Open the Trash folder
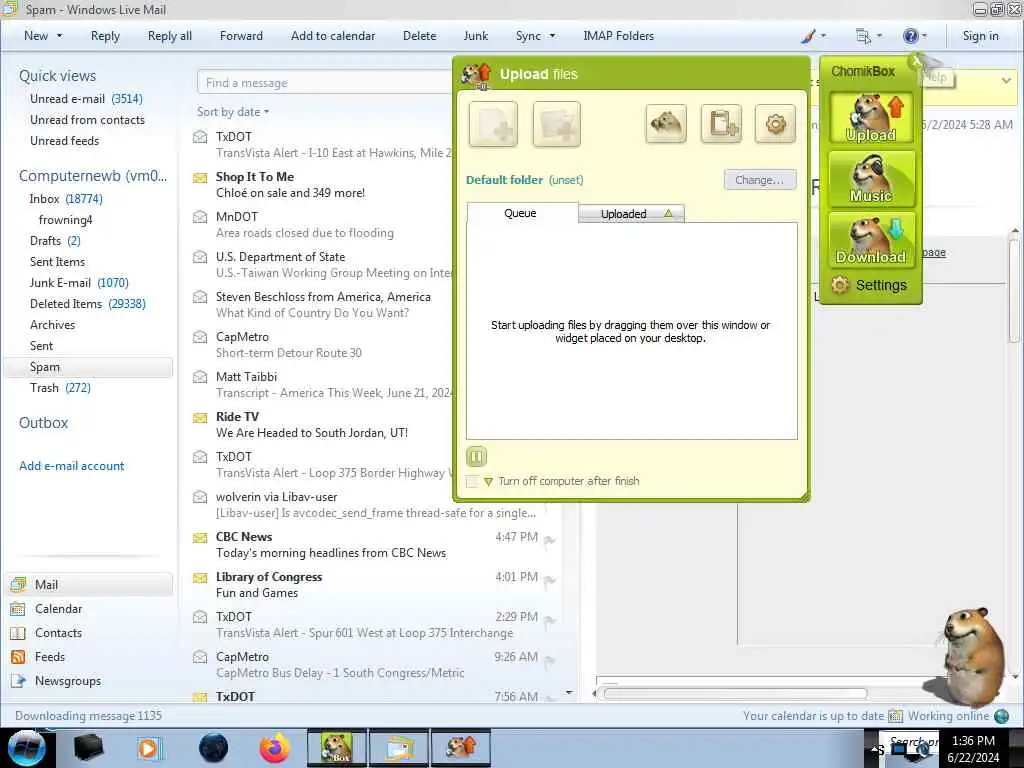 [60, 388]
